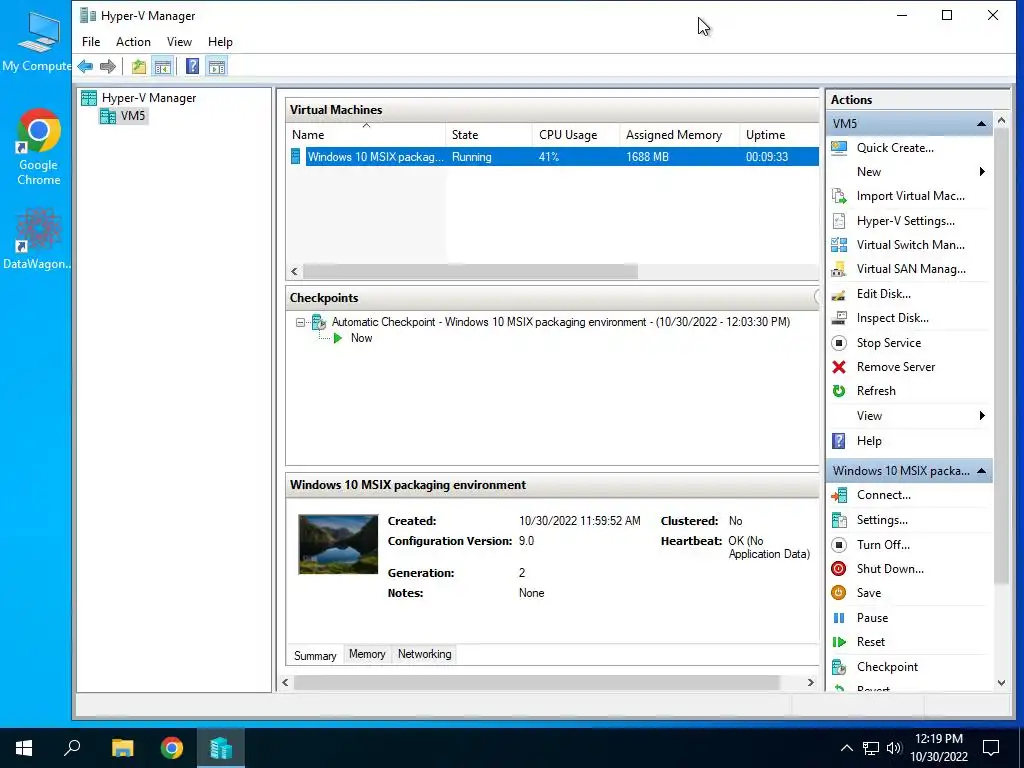Select the Windows 10 MSIX packaging VM row

click(x=553, y=157)
